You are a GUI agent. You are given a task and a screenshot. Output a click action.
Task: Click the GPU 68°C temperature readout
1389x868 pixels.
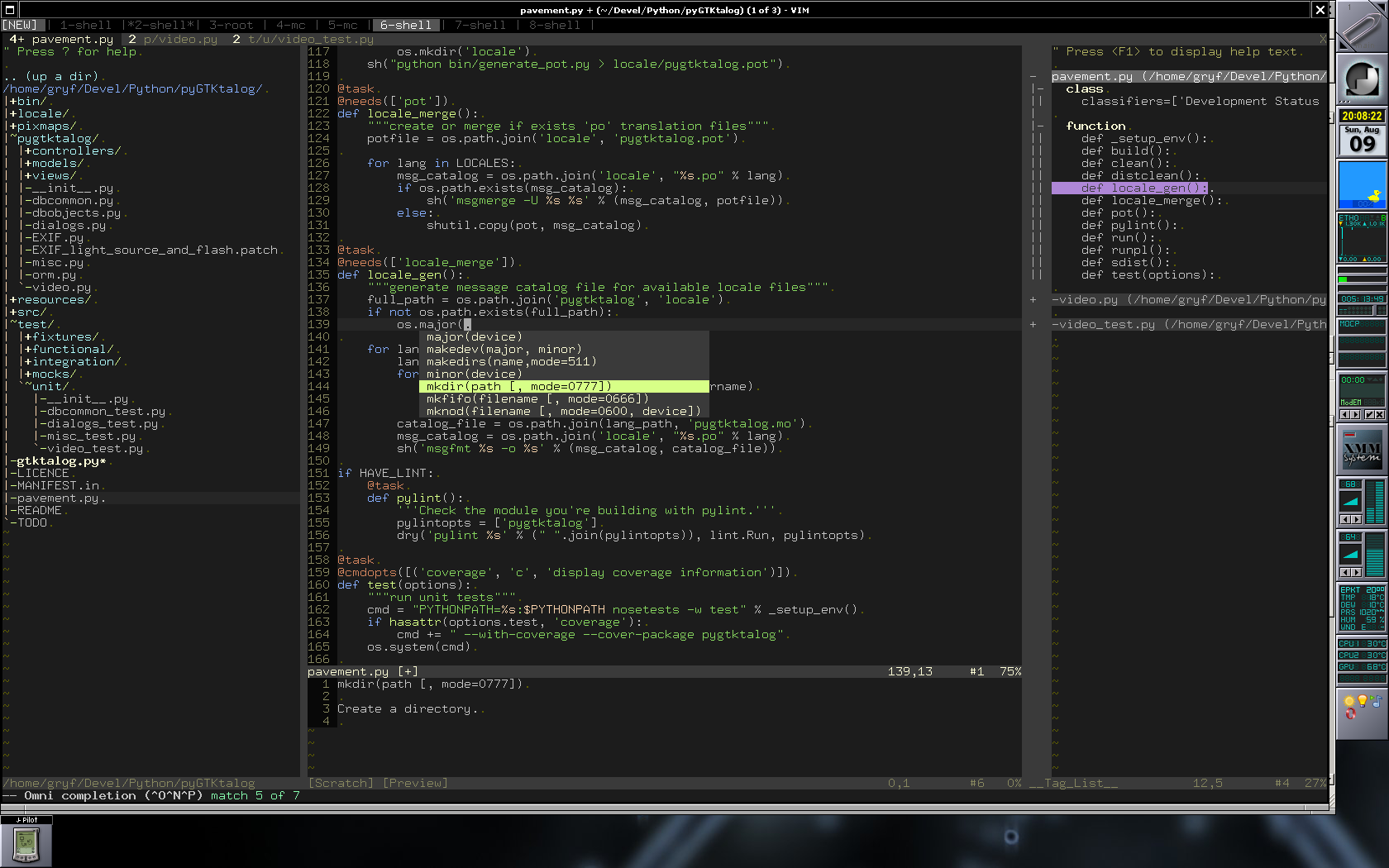click(x=1362, y=666)
